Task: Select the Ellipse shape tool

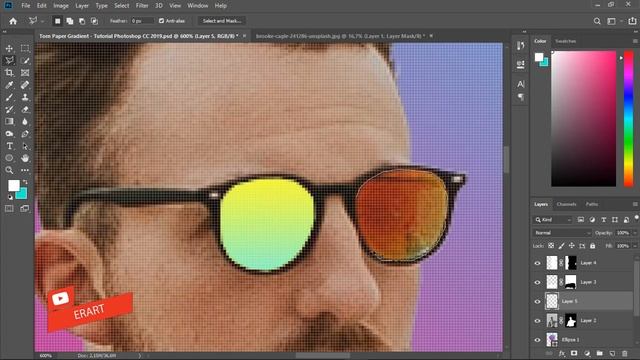Action: coord(9,158)
